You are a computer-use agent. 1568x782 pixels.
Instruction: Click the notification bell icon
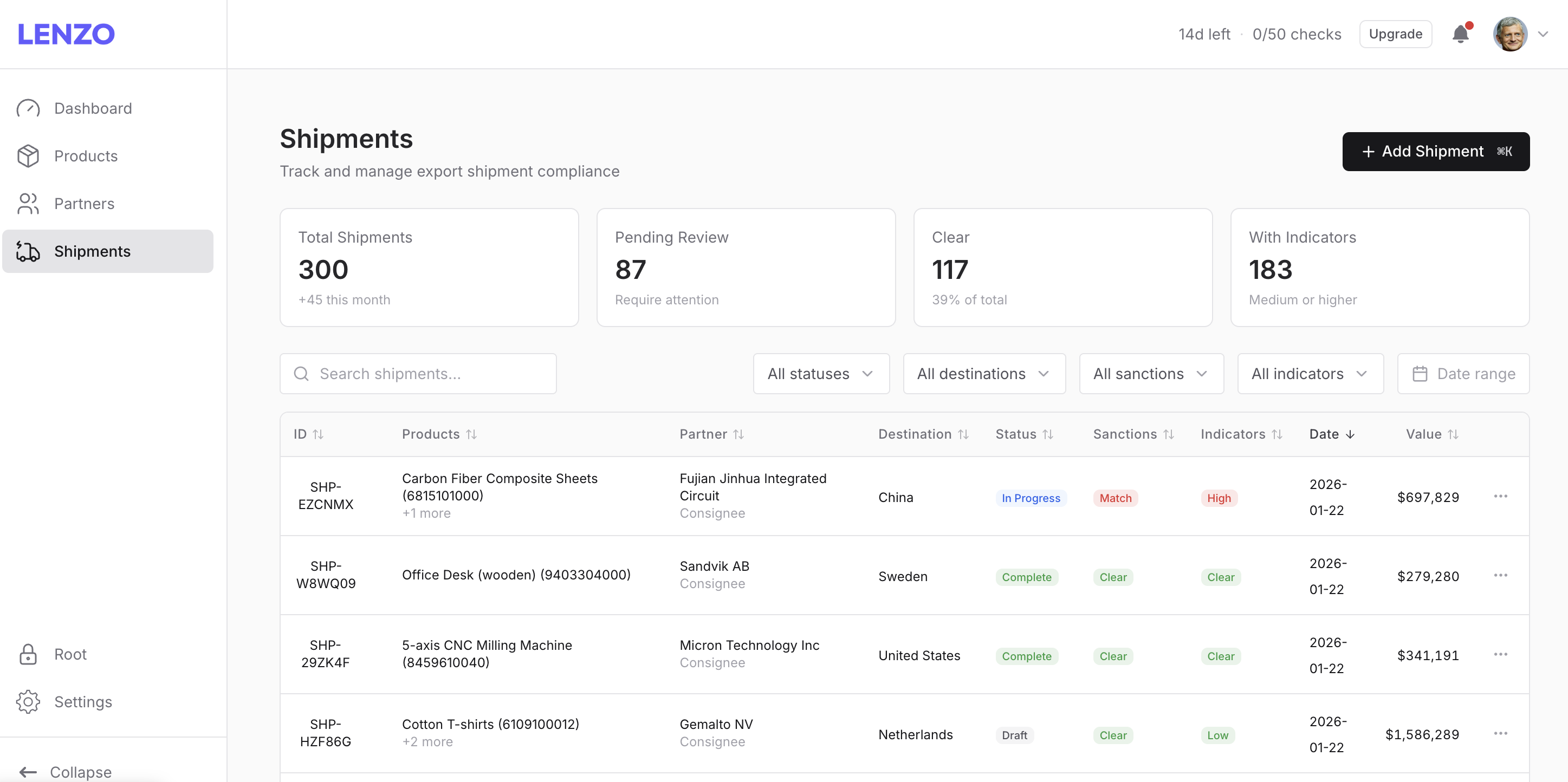tap(1460, 34)
